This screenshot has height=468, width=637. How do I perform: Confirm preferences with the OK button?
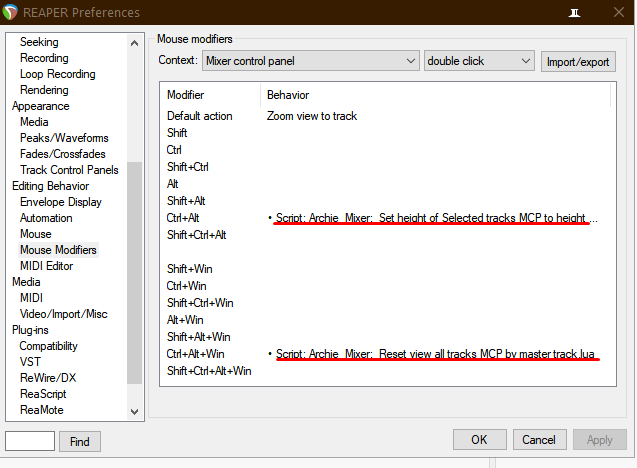click(x=479, y=440)
